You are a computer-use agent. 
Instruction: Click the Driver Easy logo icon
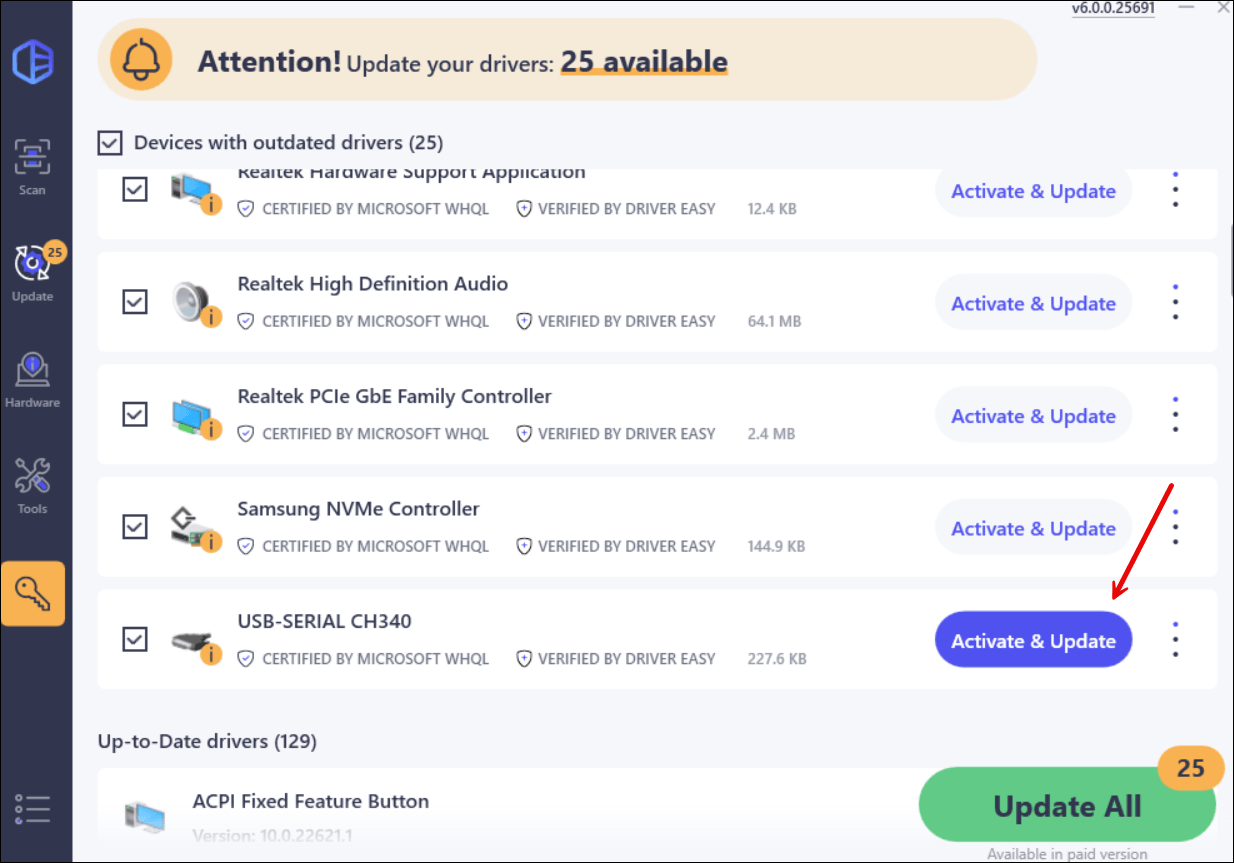(33, 64)
